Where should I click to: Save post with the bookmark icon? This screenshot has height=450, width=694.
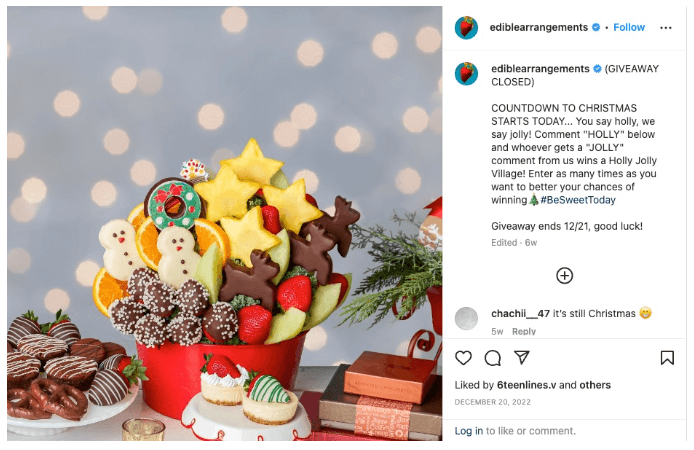[x=667, y=358]
